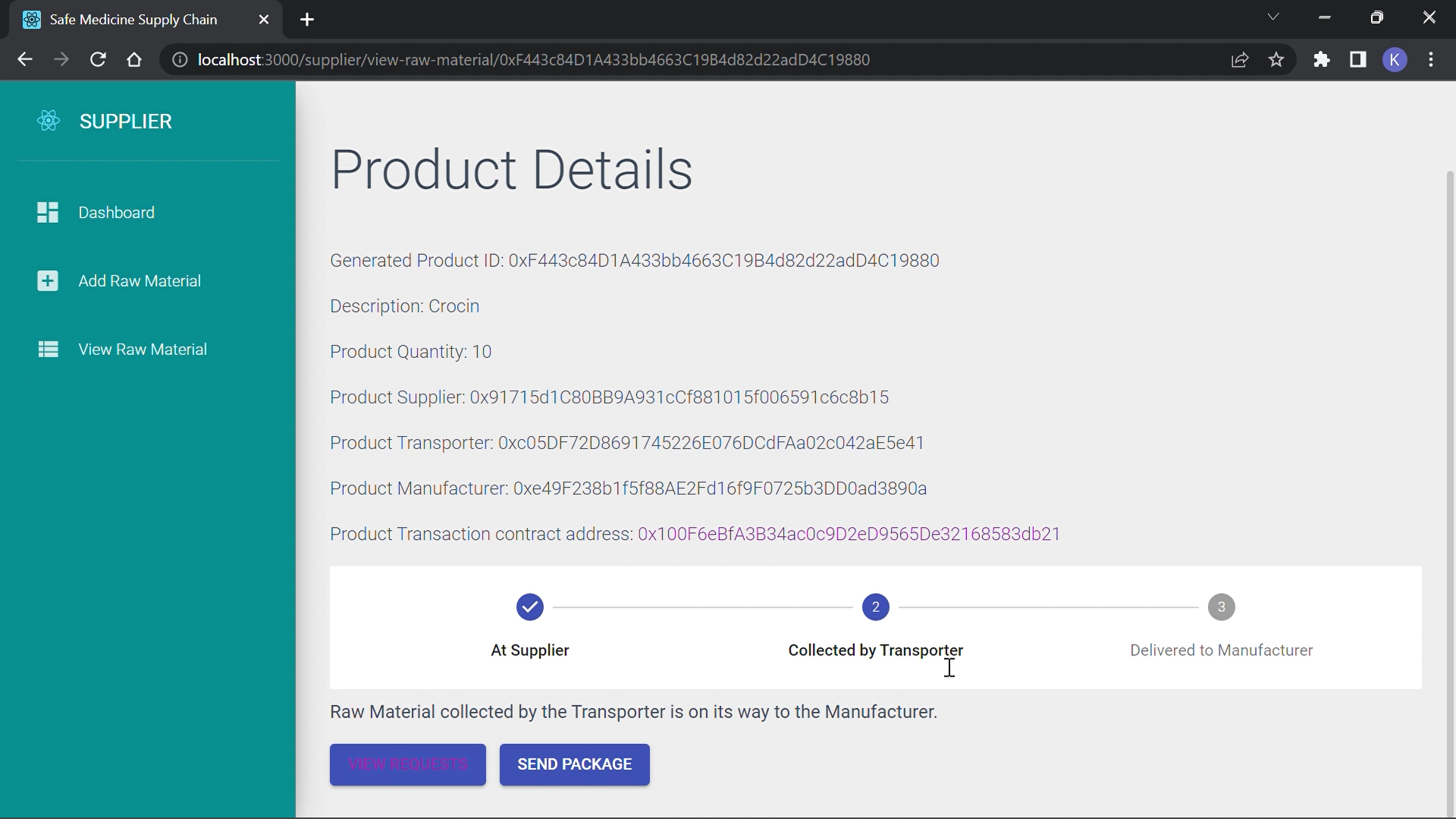Open a new browser tab

pos(306,20)
